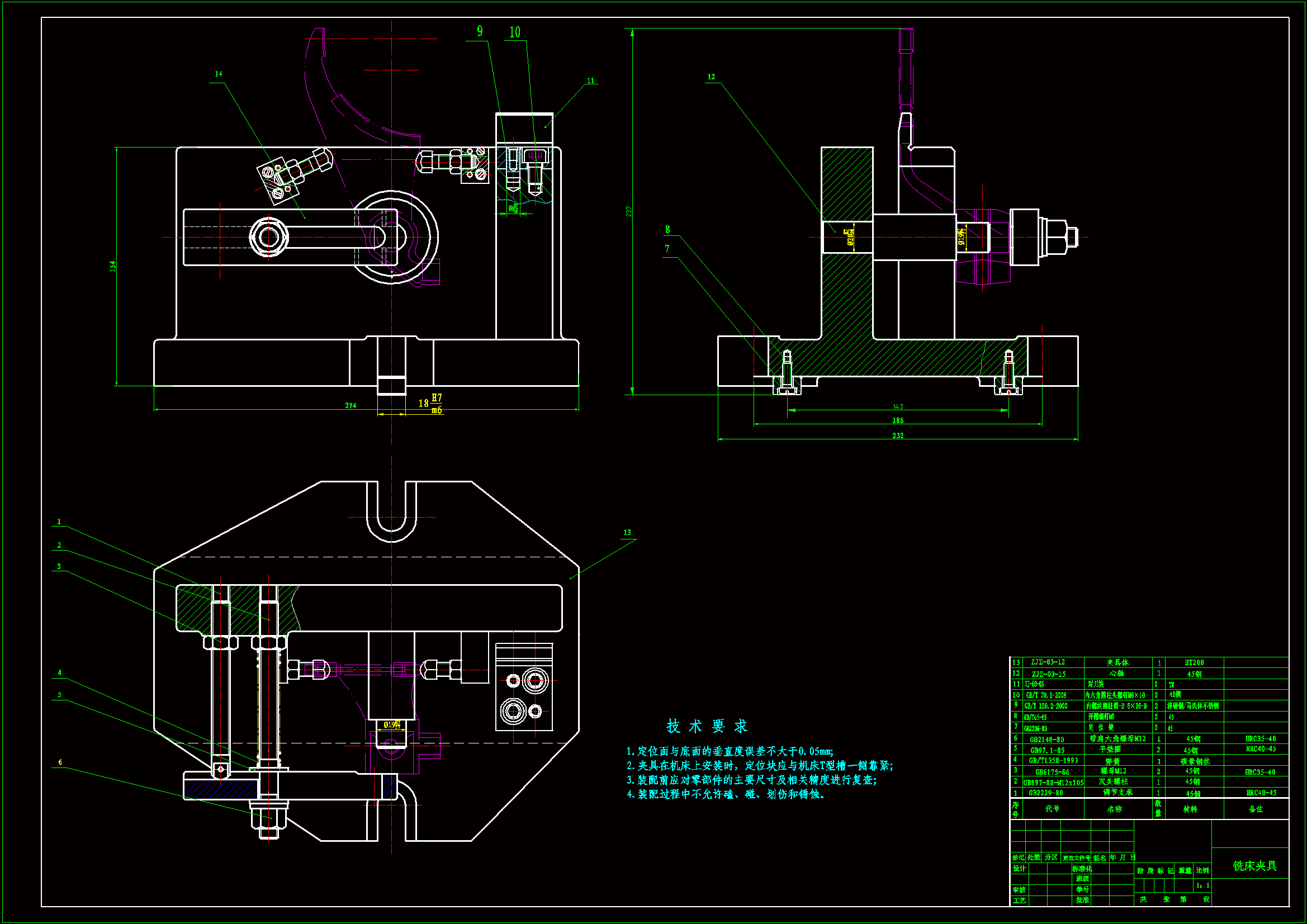Click the 设计 label in title block
This screenshot has height=924, width=1307.
click(x=1019, y=868)
